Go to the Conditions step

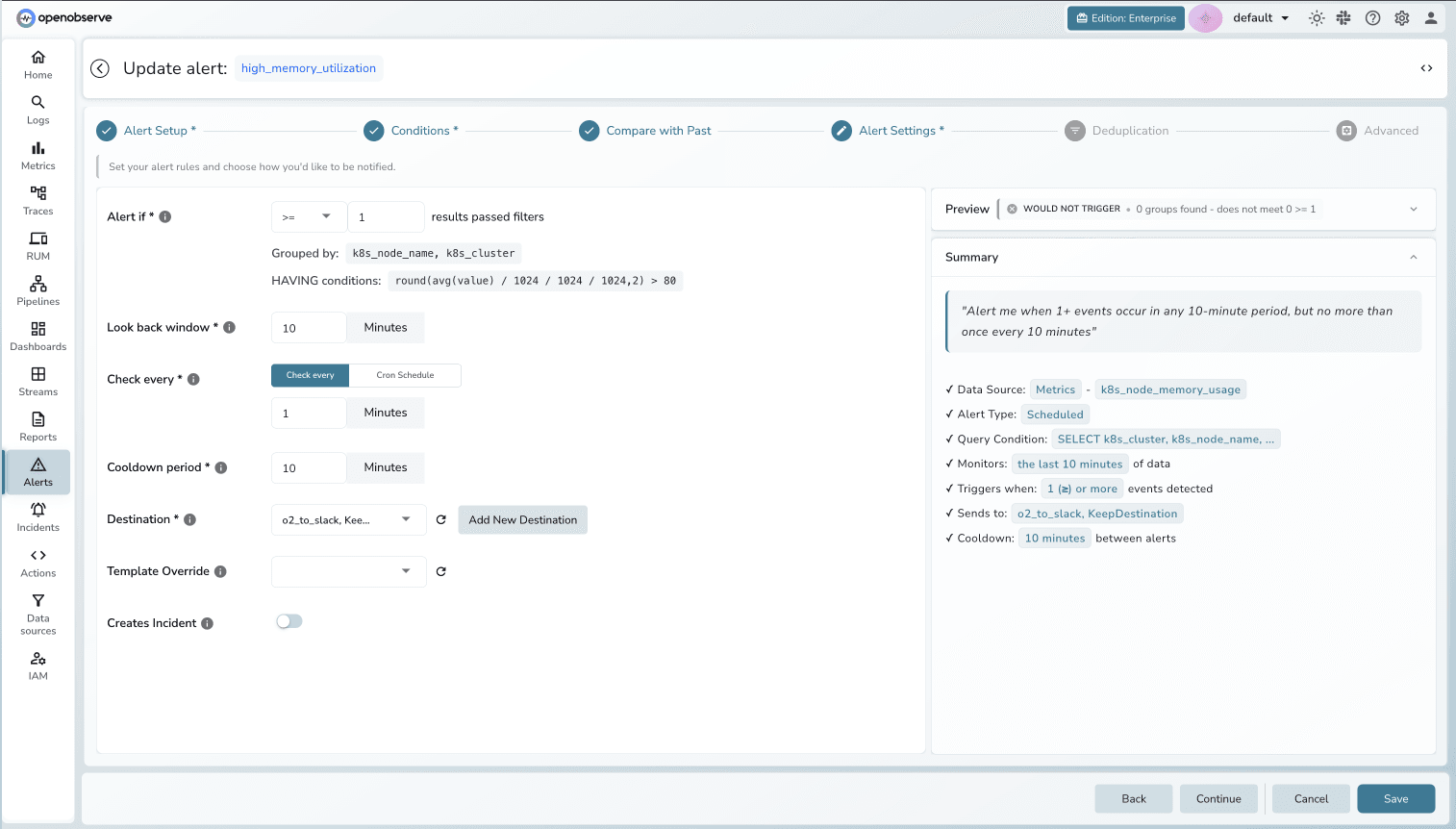coord(411,131)
